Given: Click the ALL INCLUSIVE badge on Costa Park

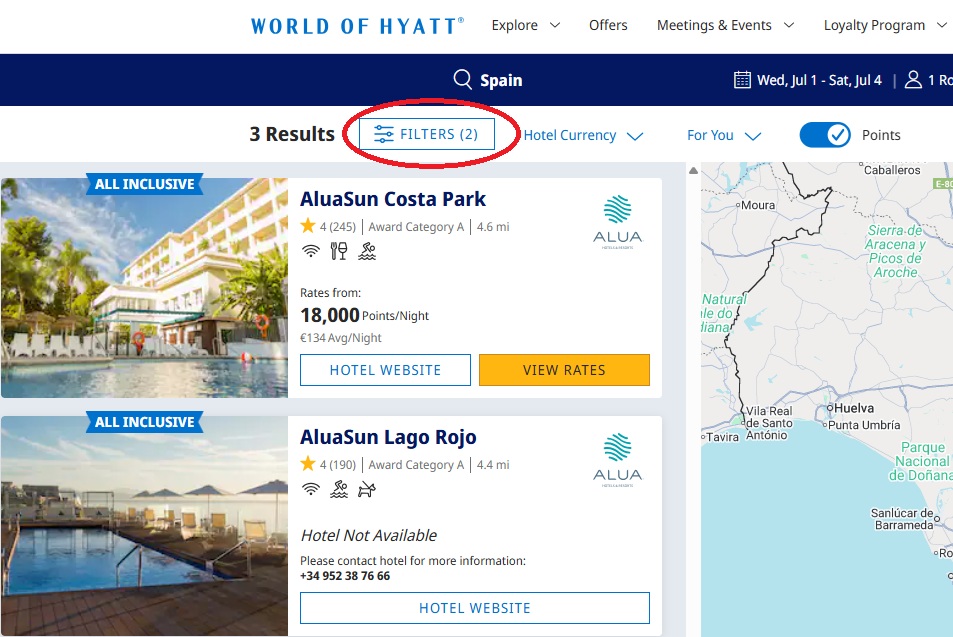Looking at the screenshot, I should pyautogui.click(x=145, y=184).
